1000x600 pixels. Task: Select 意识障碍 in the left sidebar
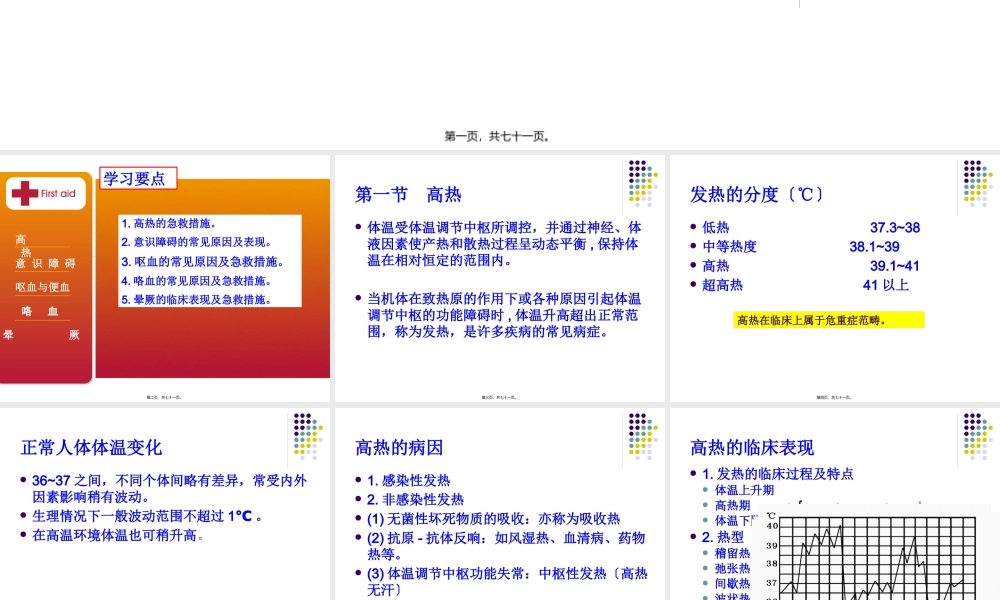pos(46,262)
